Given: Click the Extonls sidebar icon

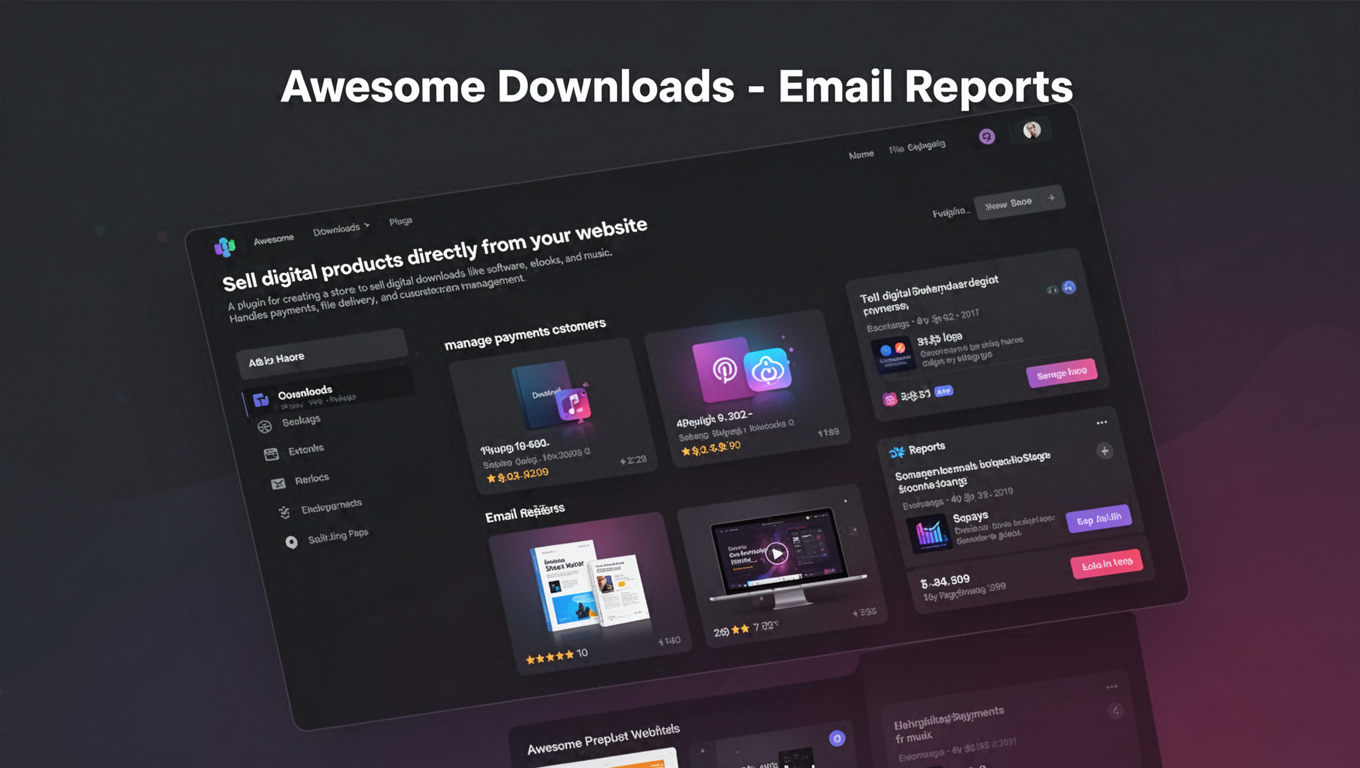Looking at the screenshot, I should 271,452.
